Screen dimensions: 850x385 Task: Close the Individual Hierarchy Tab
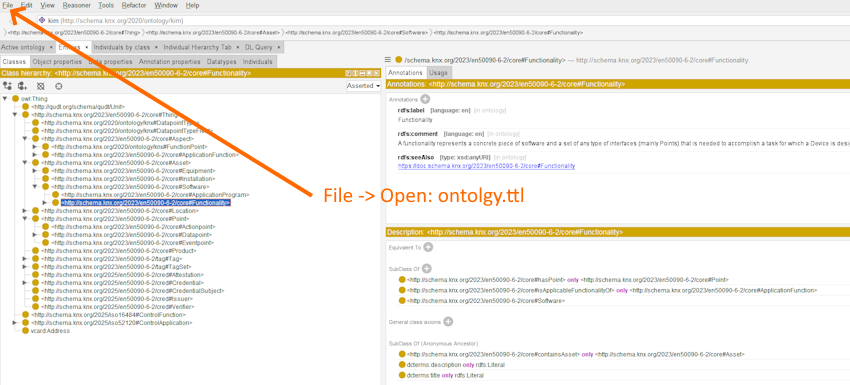[x=237, y=48]
